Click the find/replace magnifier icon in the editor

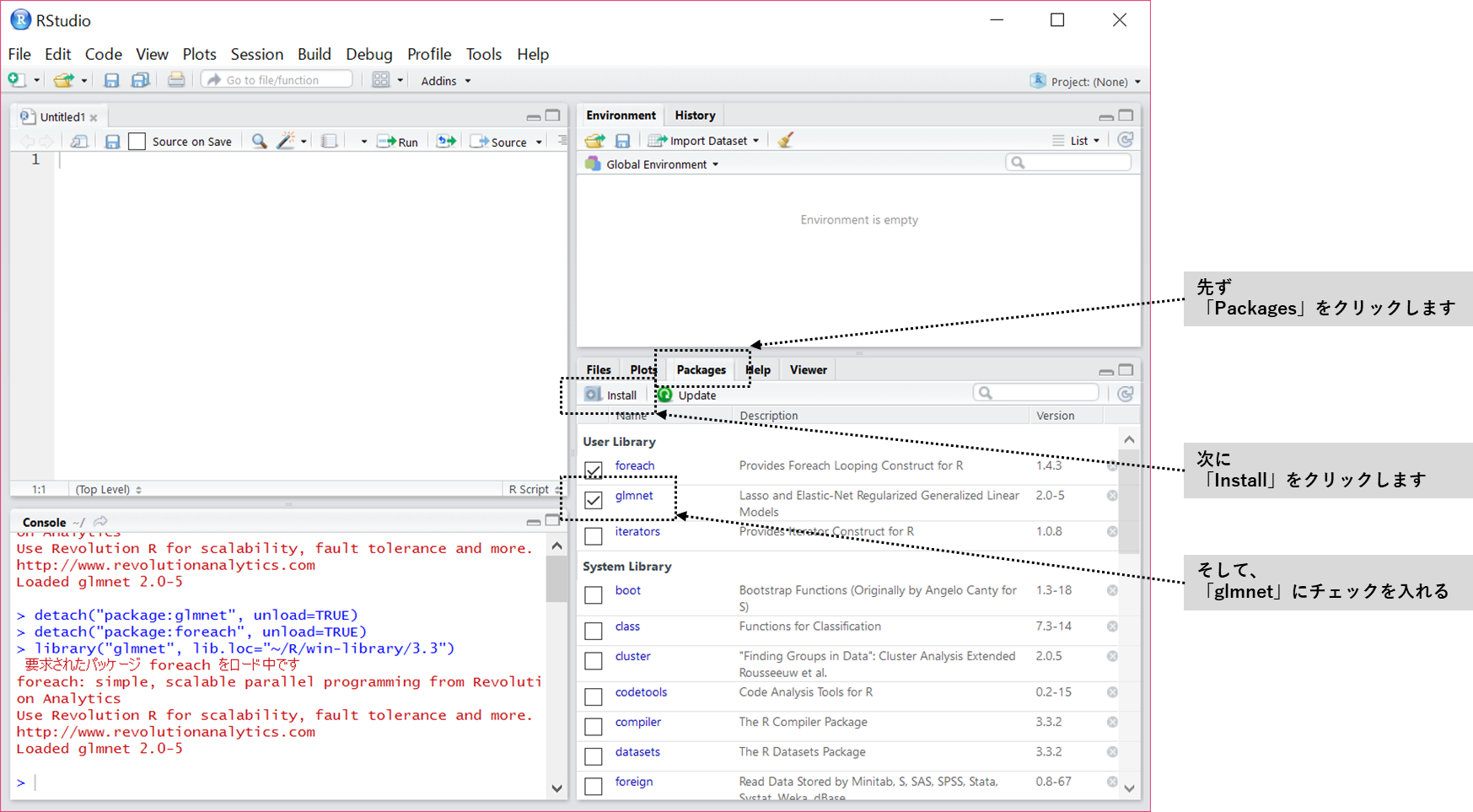259,142
